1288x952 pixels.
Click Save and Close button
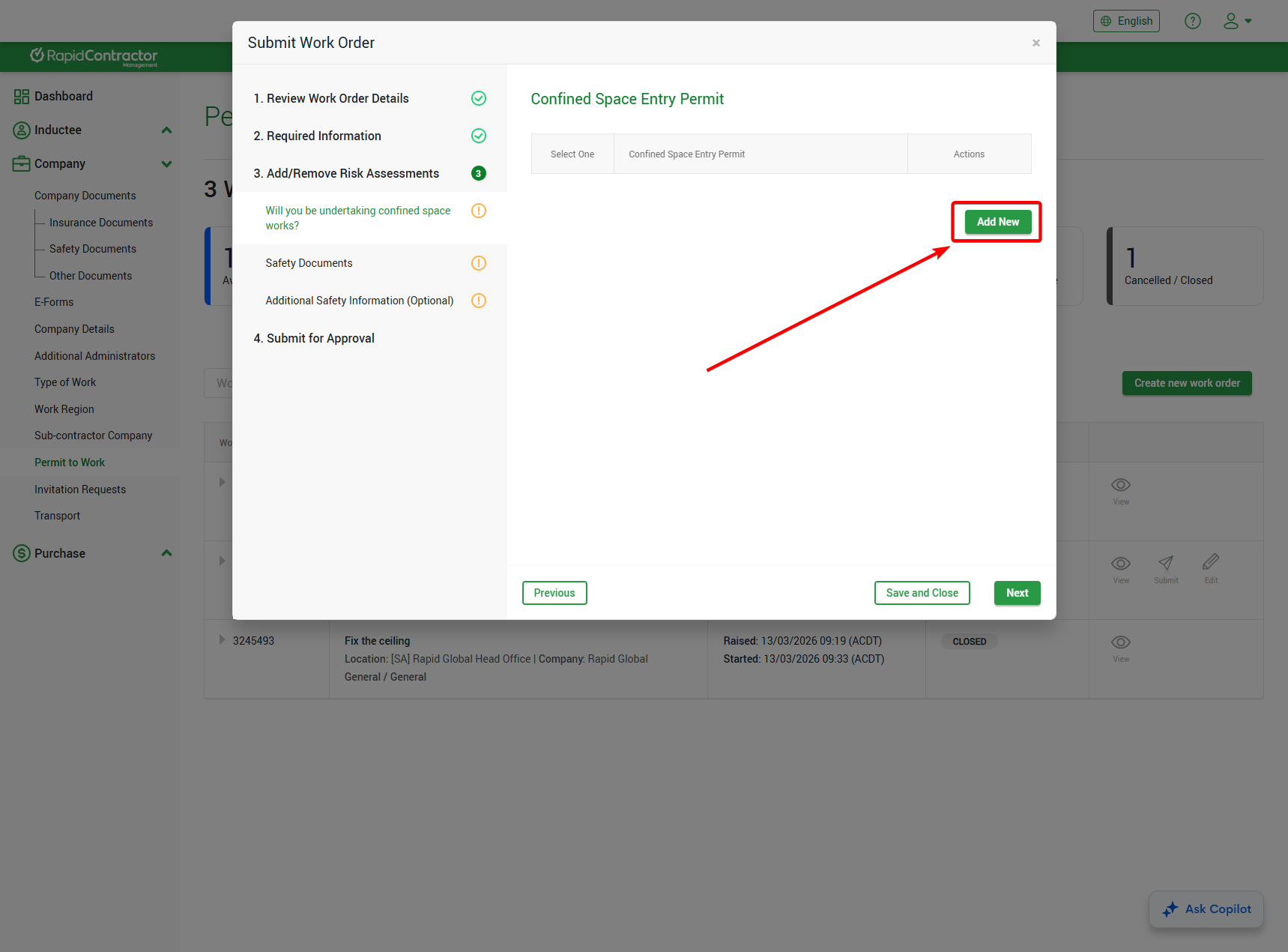(x=922, y=593)
